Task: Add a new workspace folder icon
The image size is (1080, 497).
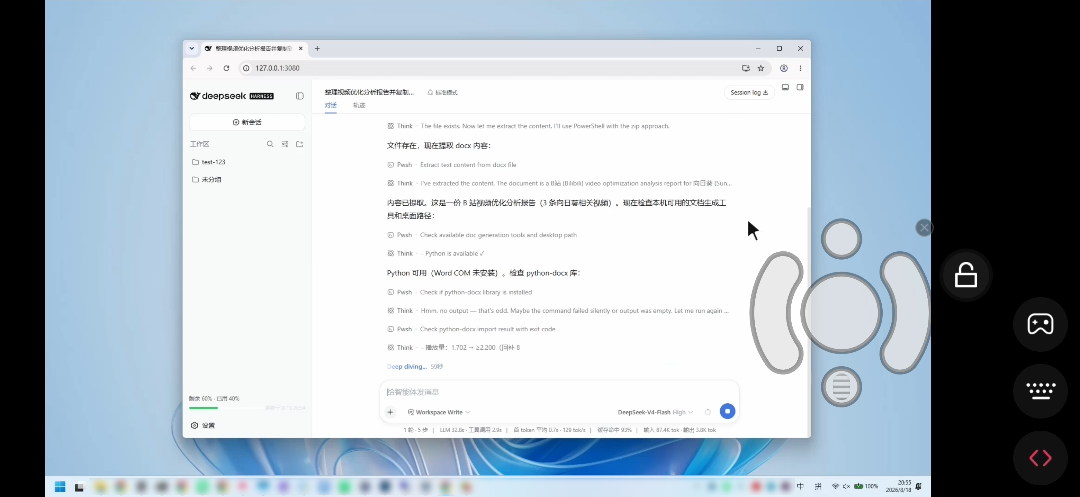Action: point(300,144)
